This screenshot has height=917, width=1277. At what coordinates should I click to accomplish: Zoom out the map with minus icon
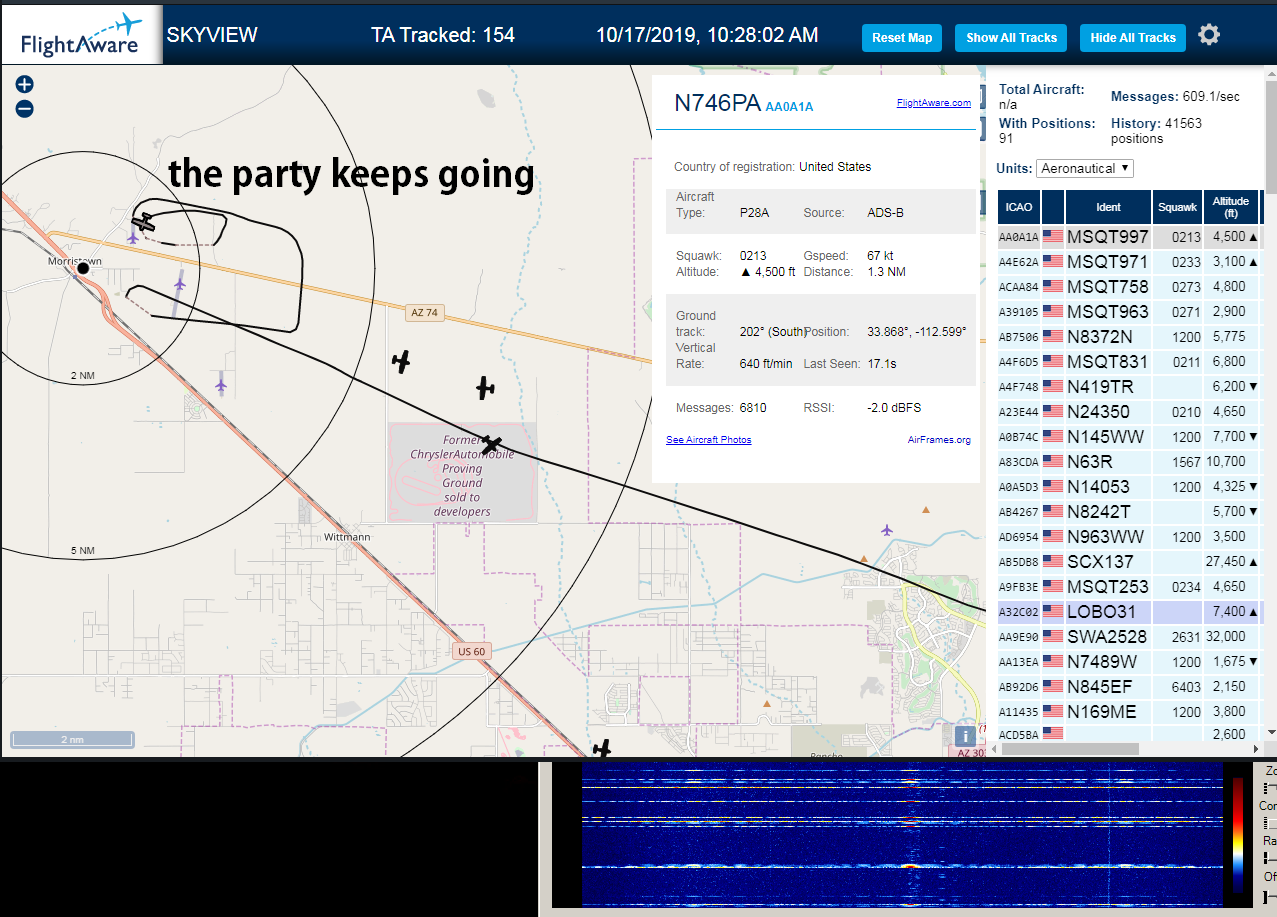click(x=25, y=109)
